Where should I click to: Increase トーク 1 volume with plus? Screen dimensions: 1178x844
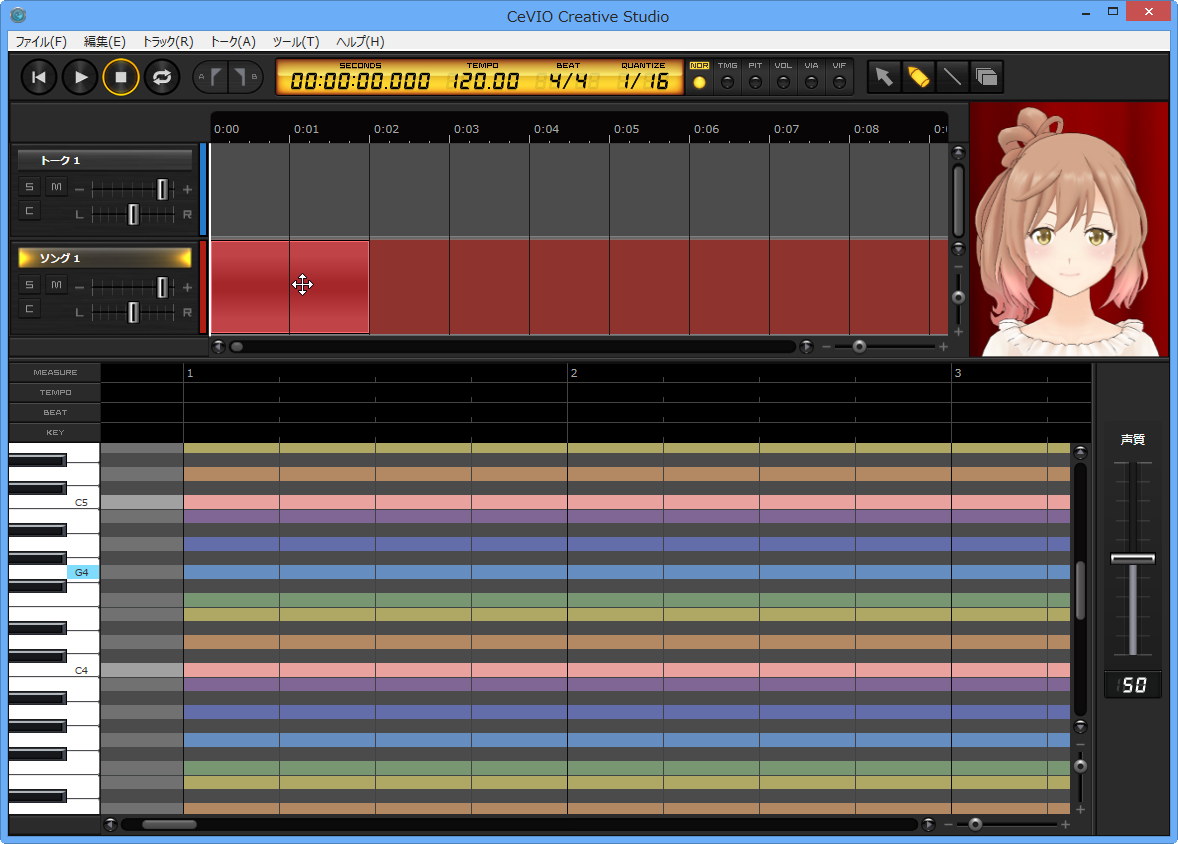(187, 189)
